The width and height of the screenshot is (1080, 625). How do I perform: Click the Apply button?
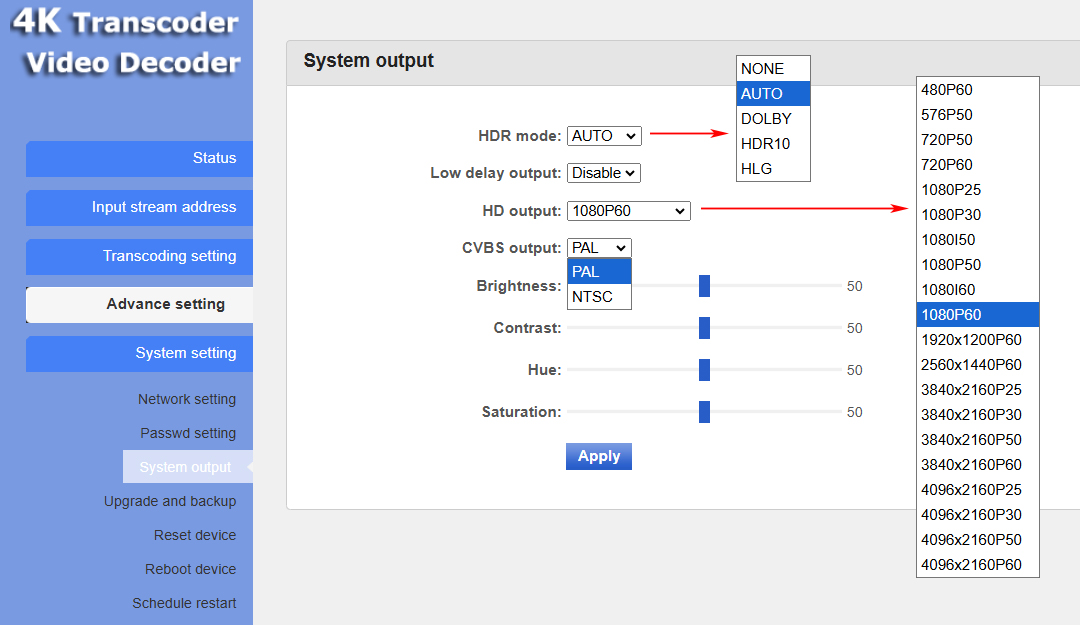point(599,456)
